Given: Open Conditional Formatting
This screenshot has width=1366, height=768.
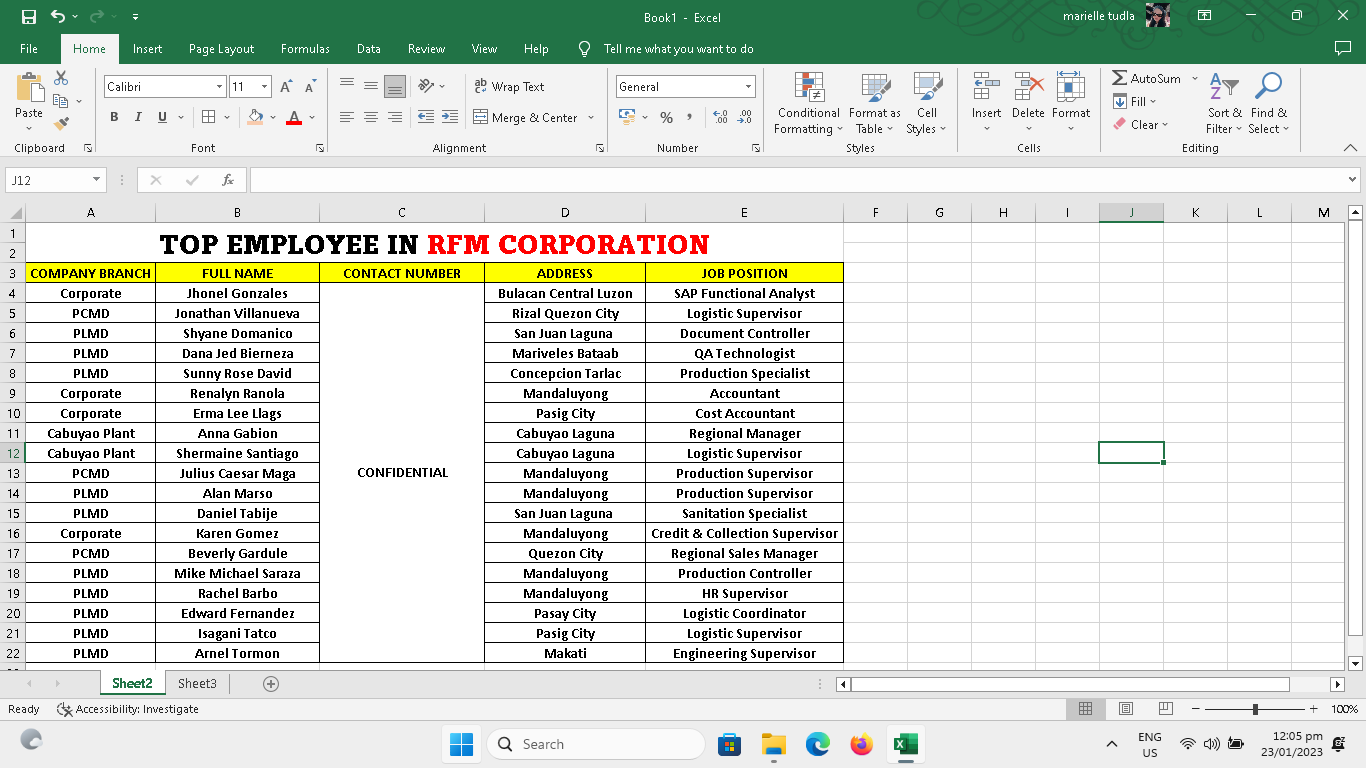Looking at the screenshot, I should coord(809,104).
